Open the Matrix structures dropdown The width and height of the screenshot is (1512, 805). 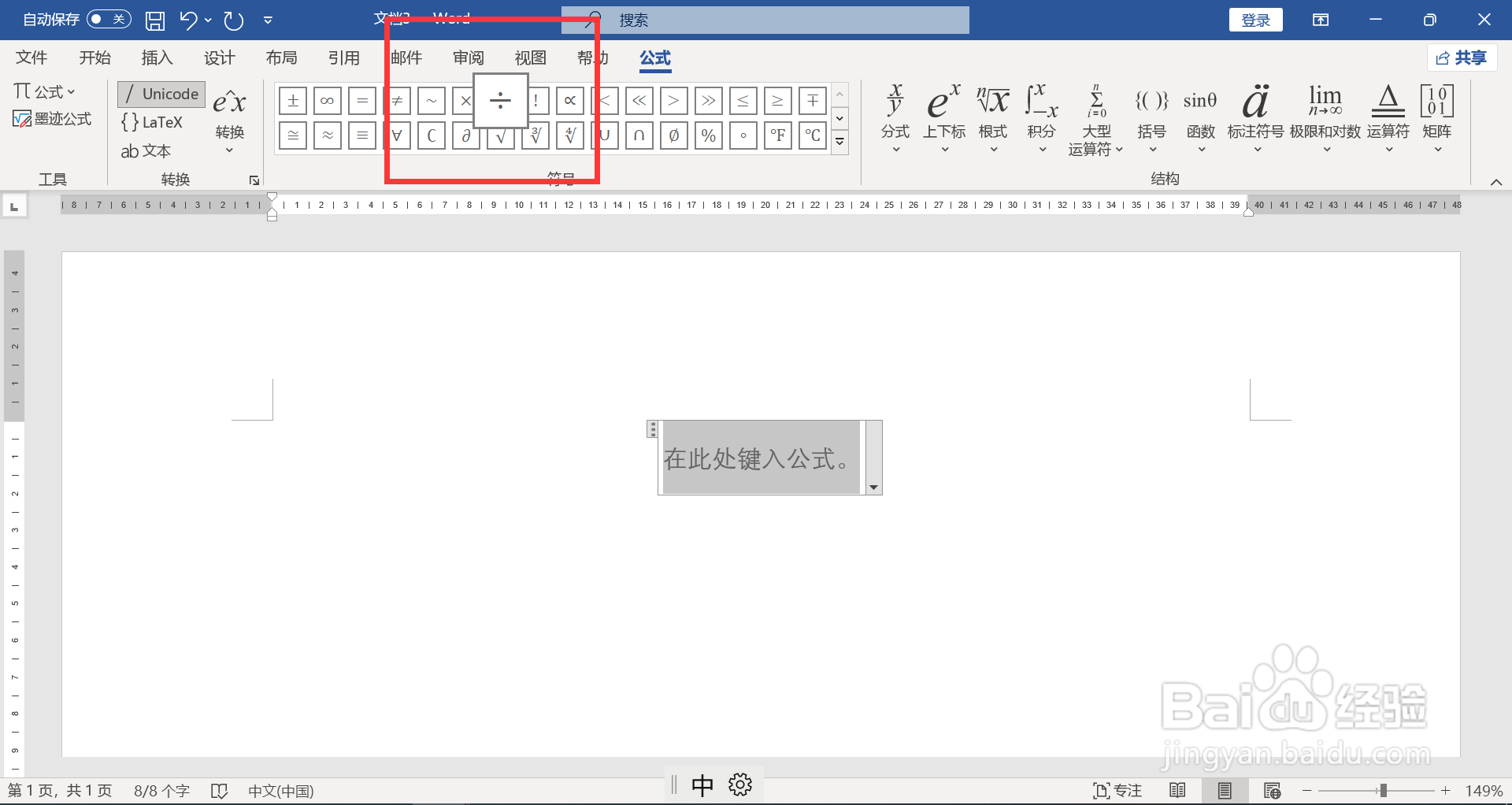pyautogui.click(x=1437, y=118)
